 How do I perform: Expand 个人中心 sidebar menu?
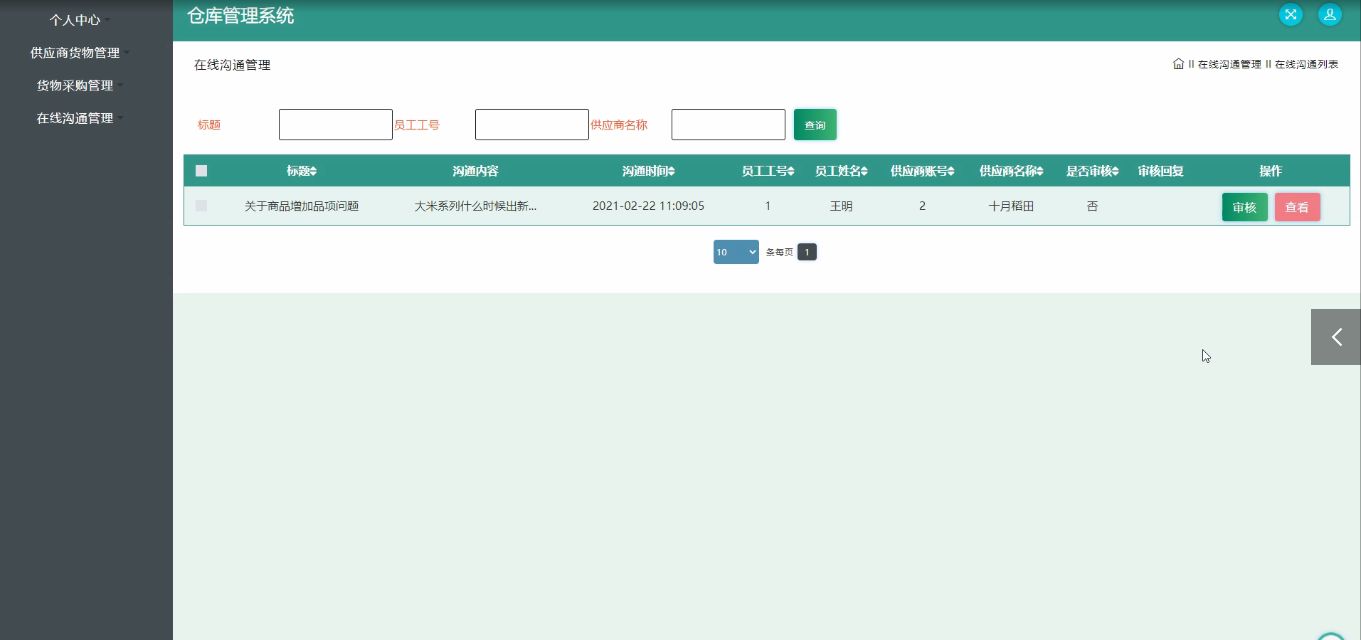(80, 20)
